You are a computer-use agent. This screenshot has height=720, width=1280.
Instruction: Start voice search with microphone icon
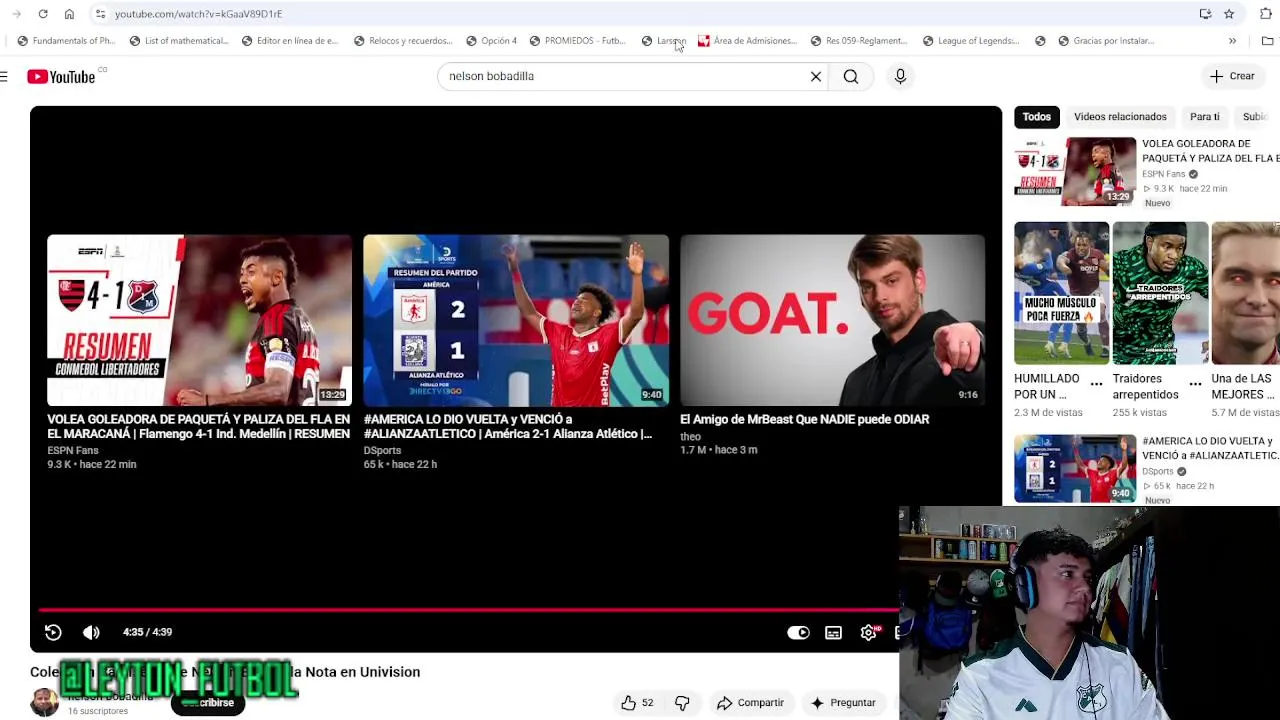pyautogui.click(x=900, y=76)
